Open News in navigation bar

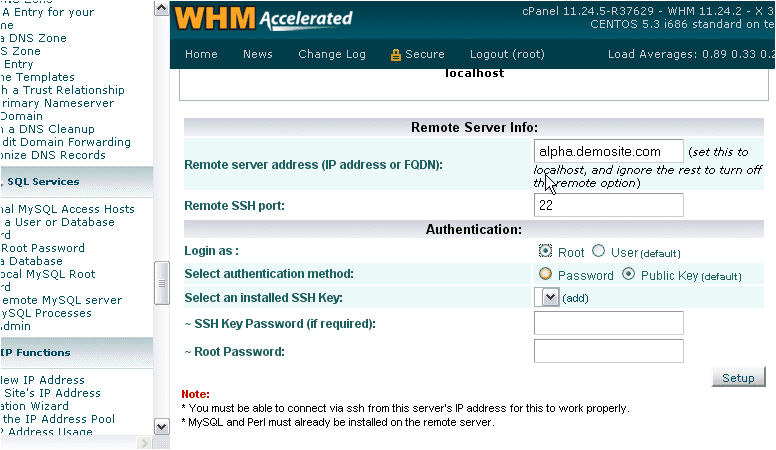tap(257, 54)
